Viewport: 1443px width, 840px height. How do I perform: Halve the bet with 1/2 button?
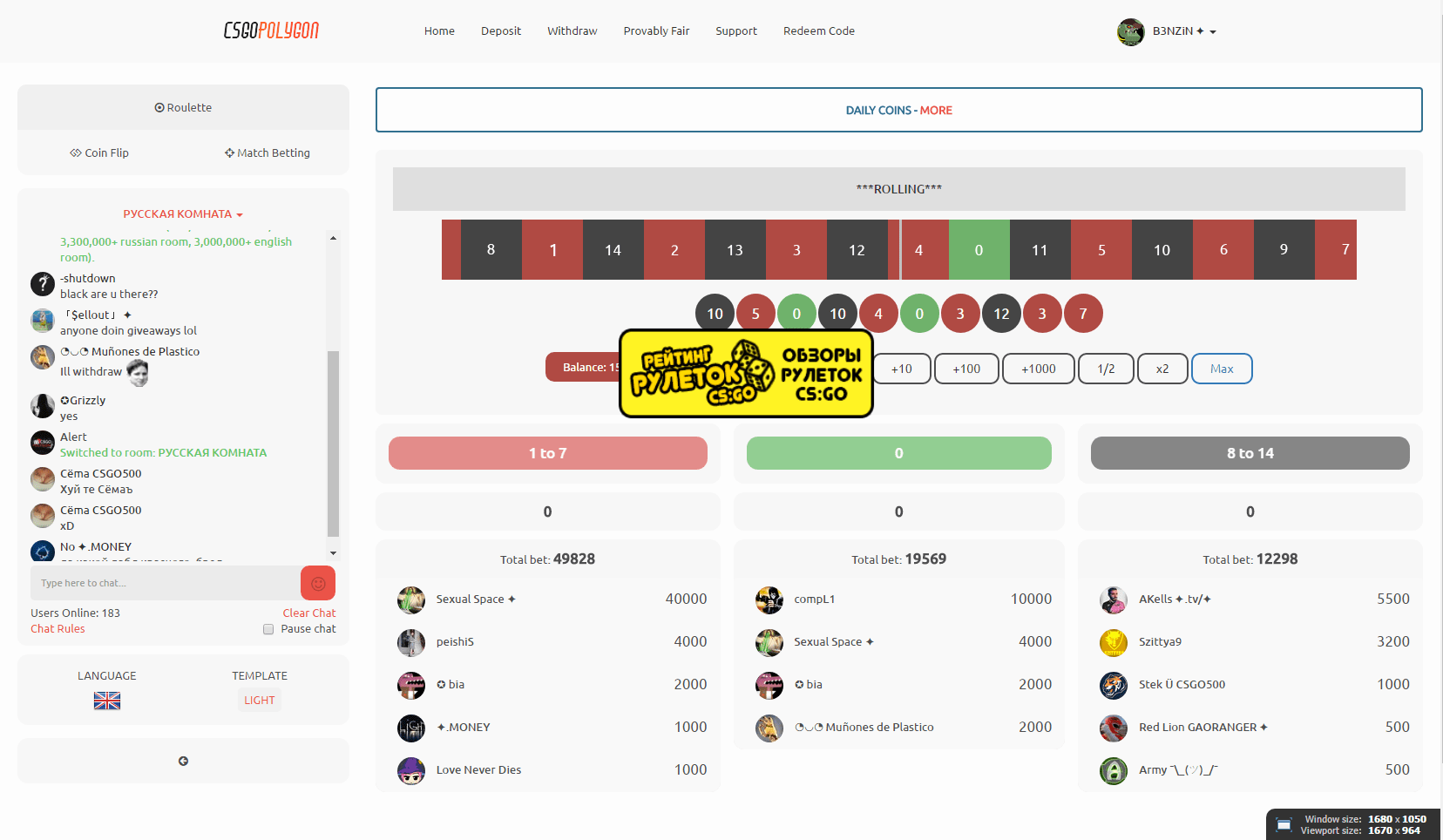tap(1107, 369)
